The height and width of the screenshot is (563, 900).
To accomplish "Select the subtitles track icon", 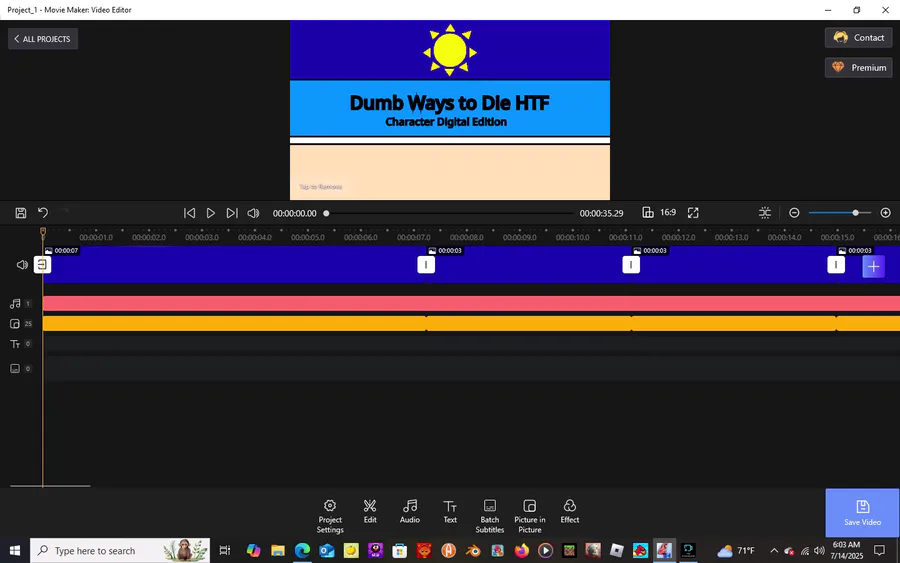I will point(15,368).
